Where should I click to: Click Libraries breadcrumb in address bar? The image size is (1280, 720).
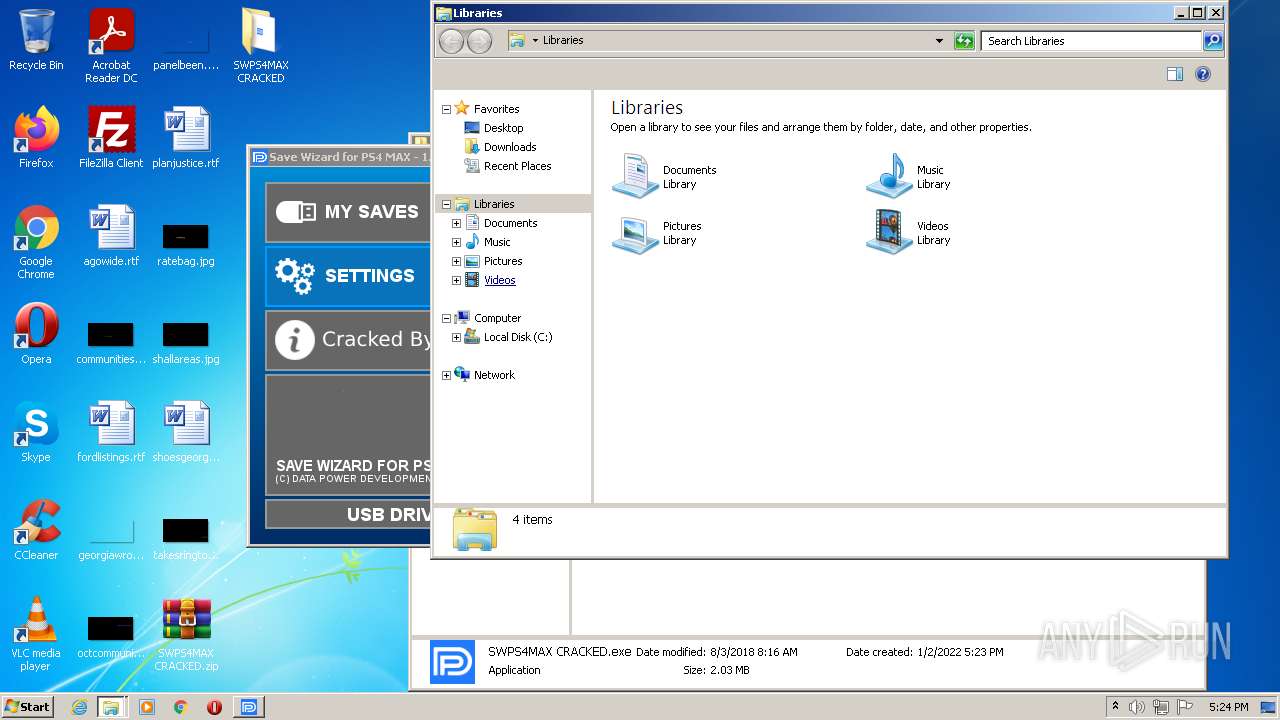[x=563, y=41]
